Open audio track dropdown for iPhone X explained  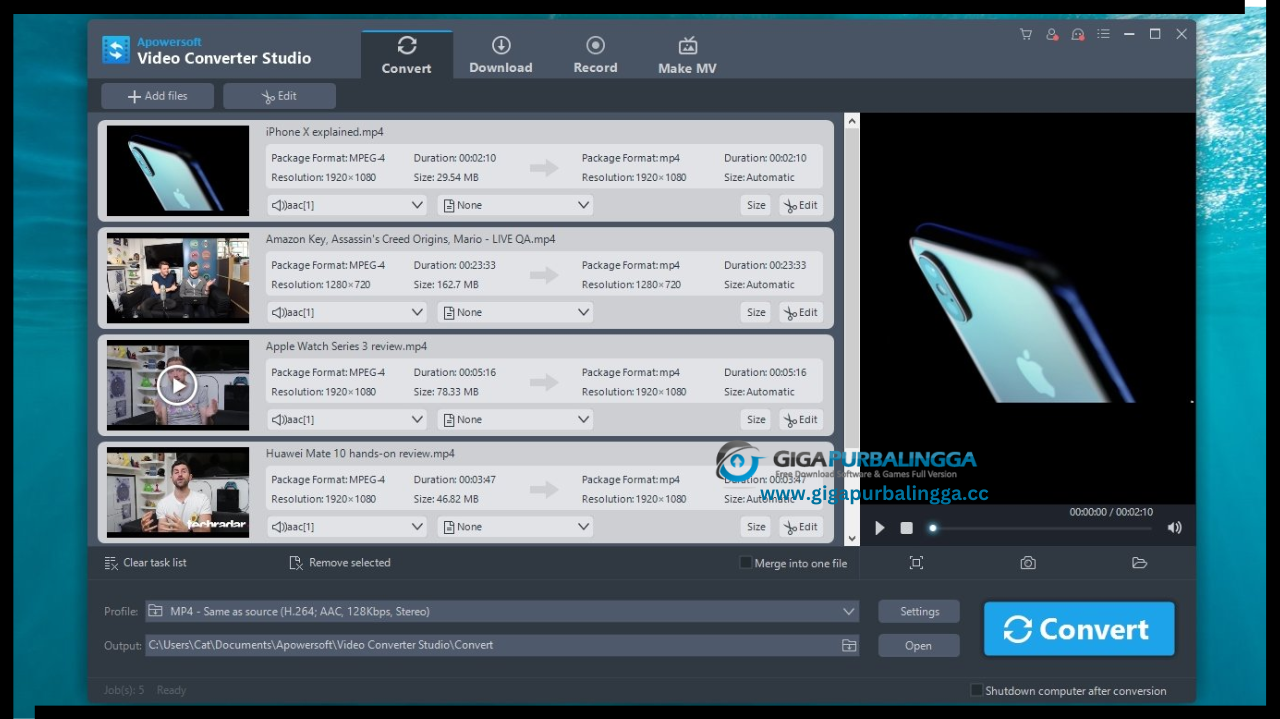tap(347, 205)
